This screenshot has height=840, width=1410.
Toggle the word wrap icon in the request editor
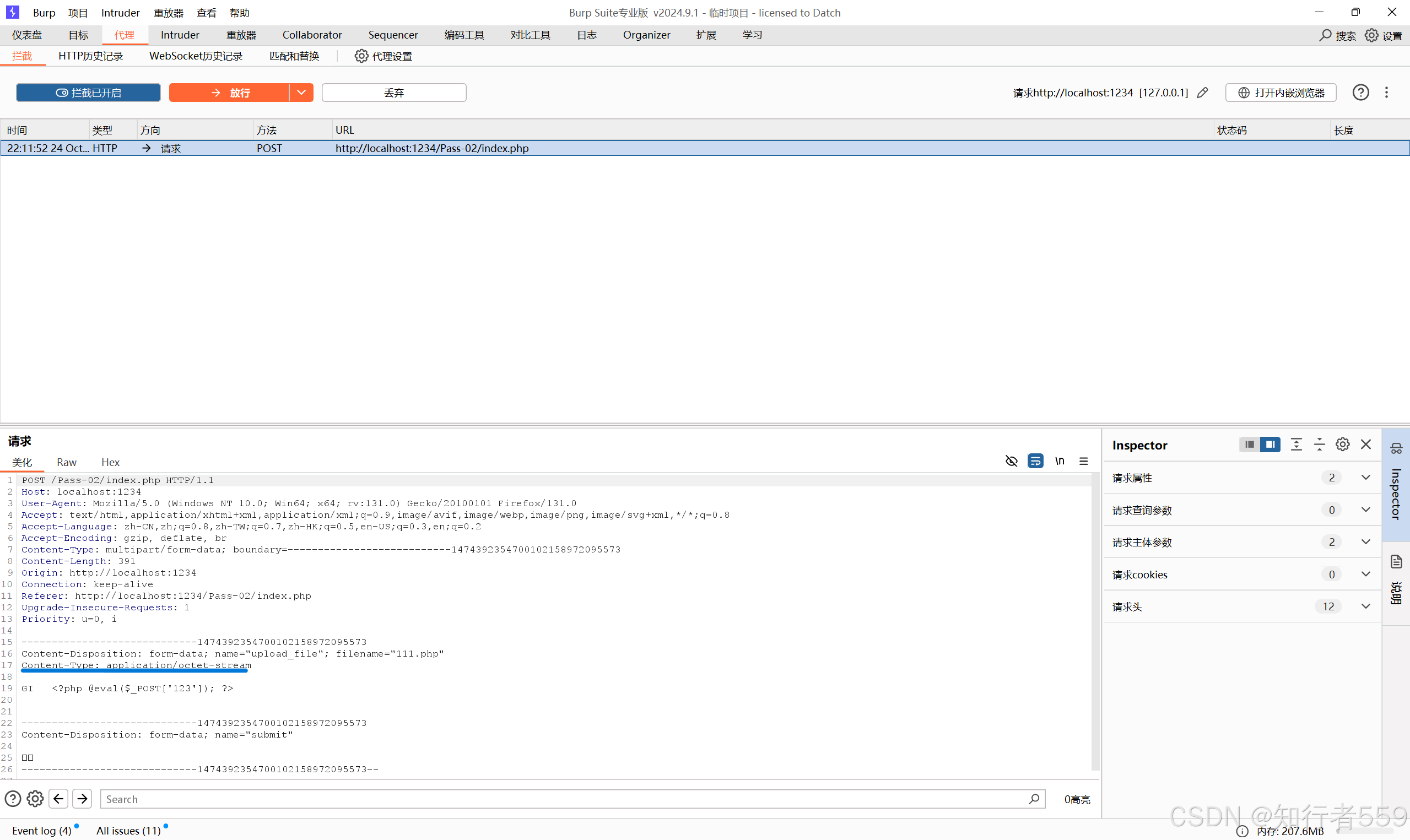coord(1035,460)
